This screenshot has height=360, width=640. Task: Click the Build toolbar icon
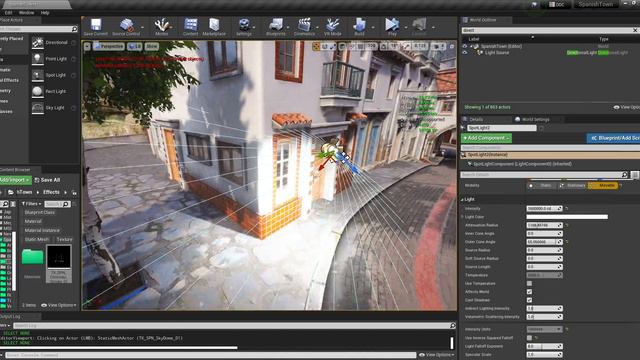pyautogui.click(x=360, y=27)
